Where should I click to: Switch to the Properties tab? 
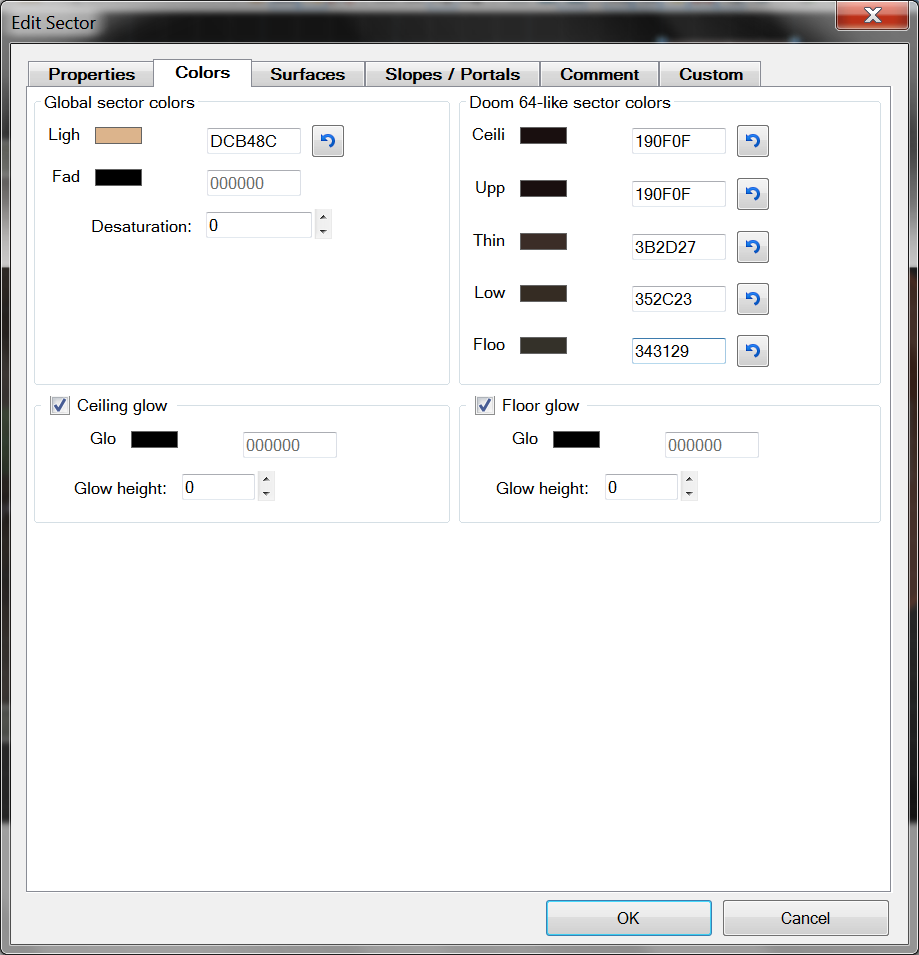90,73
